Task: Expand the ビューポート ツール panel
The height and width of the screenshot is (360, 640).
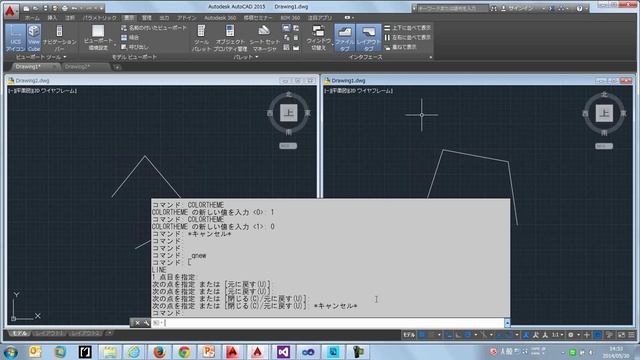Action: 41,57
